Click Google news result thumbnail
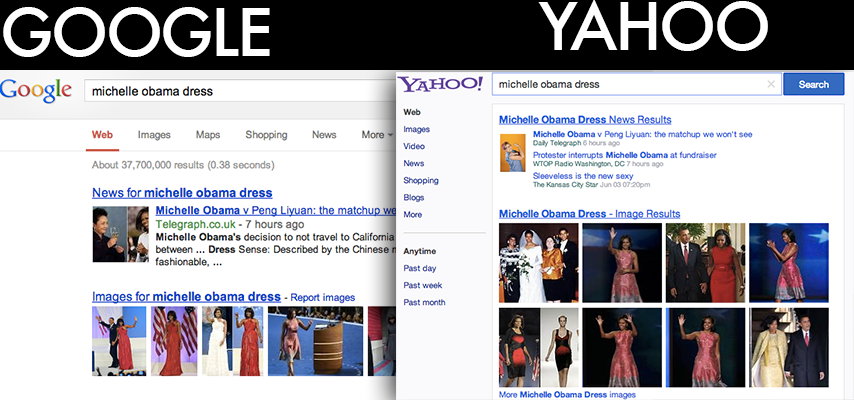This screenshot has height=400, width=854. pos(120,234)
